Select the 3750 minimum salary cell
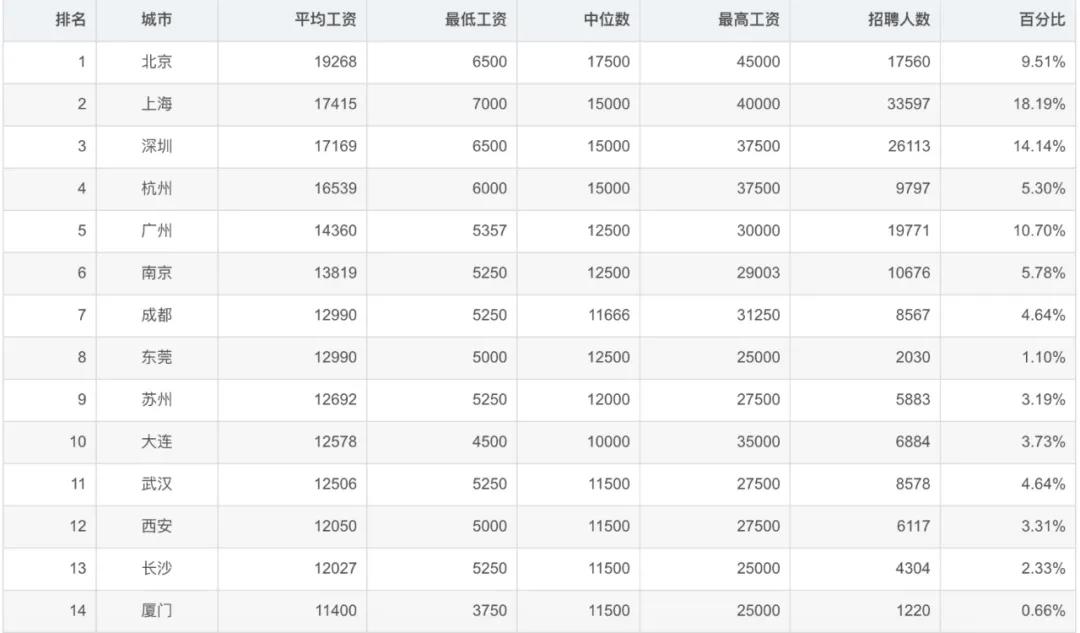The height and width of the screenshot is (633, 1080). [x=488, y=611]
